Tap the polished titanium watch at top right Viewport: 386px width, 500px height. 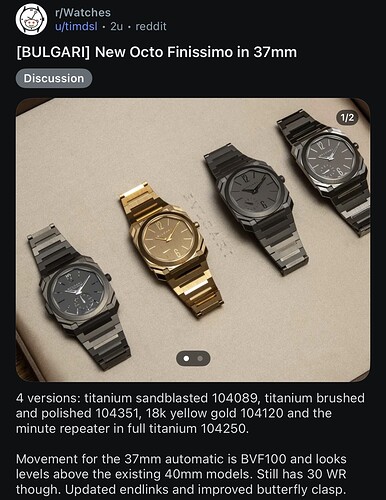coord(325,170)
